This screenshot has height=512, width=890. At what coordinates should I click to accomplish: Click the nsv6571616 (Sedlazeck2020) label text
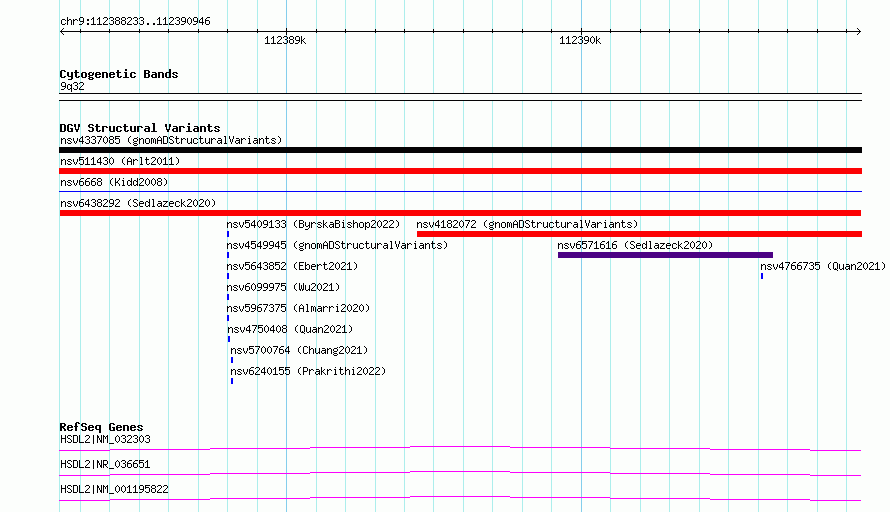pyautogui.click(x=635, y=245)
